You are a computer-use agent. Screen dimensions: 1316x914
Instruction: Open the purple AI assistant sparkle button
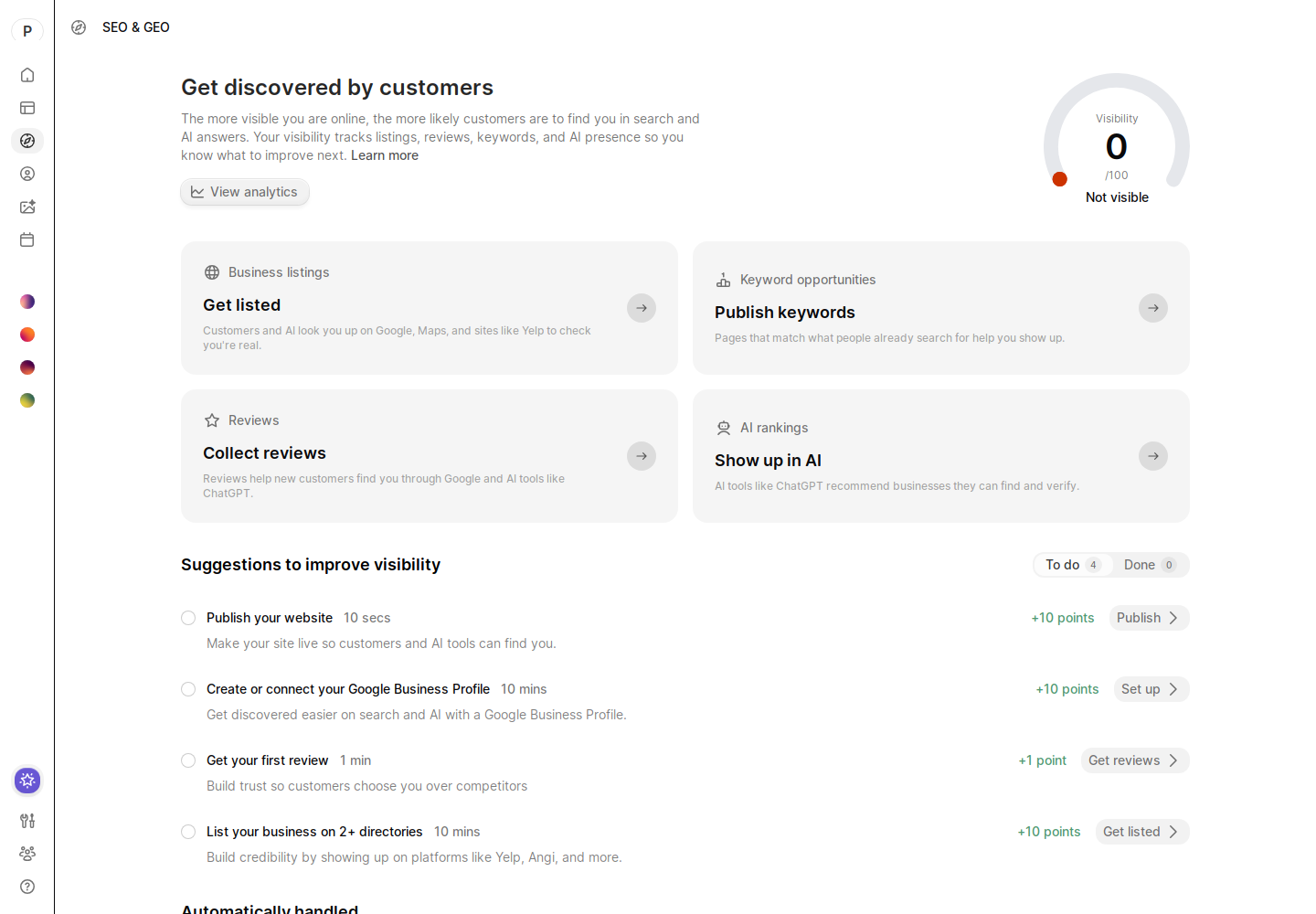click(x=27, y=781)
